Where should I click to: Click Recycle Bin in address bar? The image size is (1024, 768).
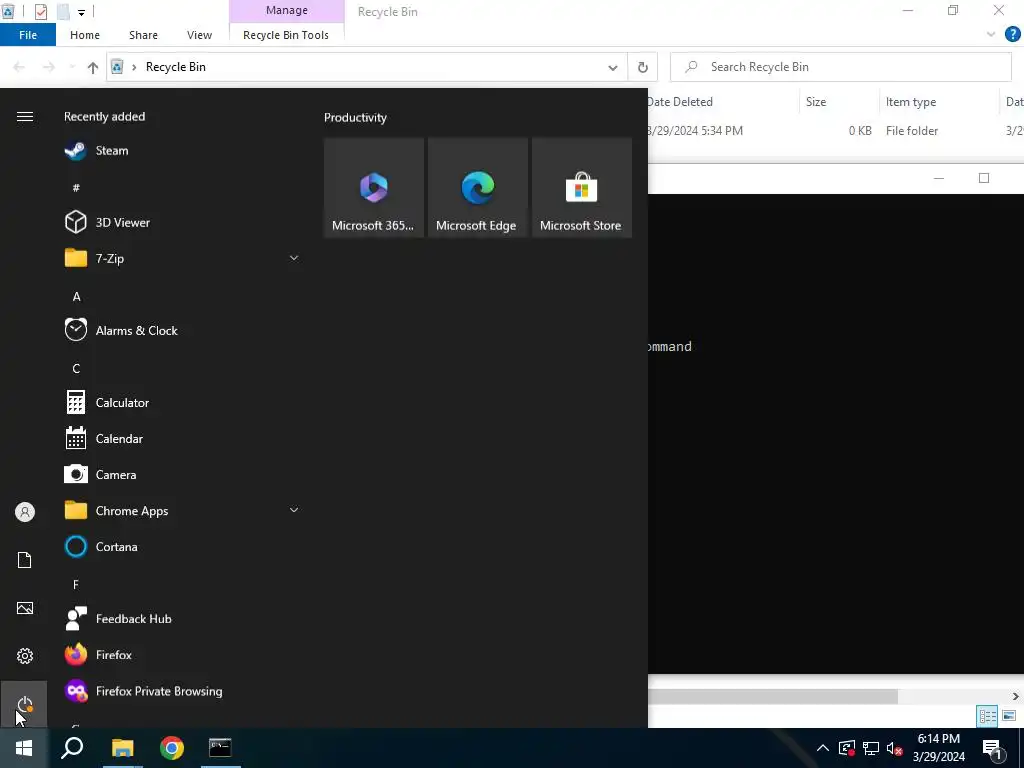click(176, 67)
